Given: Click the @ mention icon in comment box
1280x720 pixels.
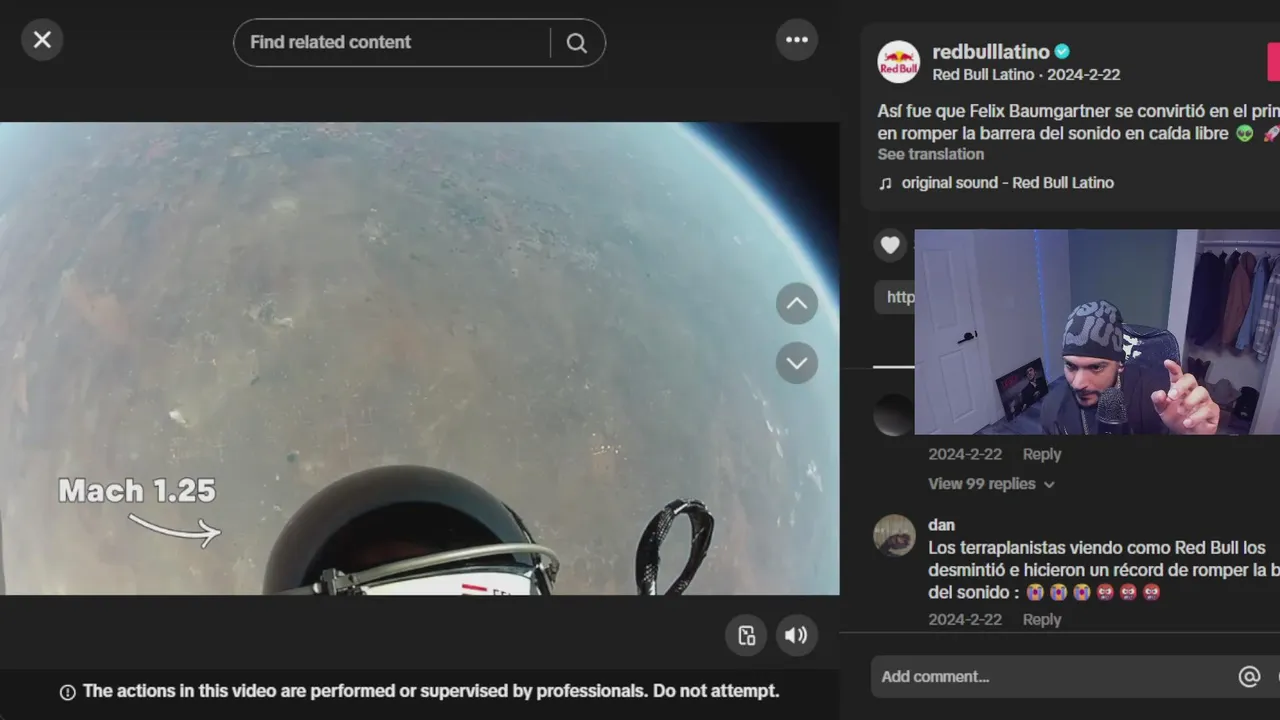Looking at the screenshot, I should 1249,677.
